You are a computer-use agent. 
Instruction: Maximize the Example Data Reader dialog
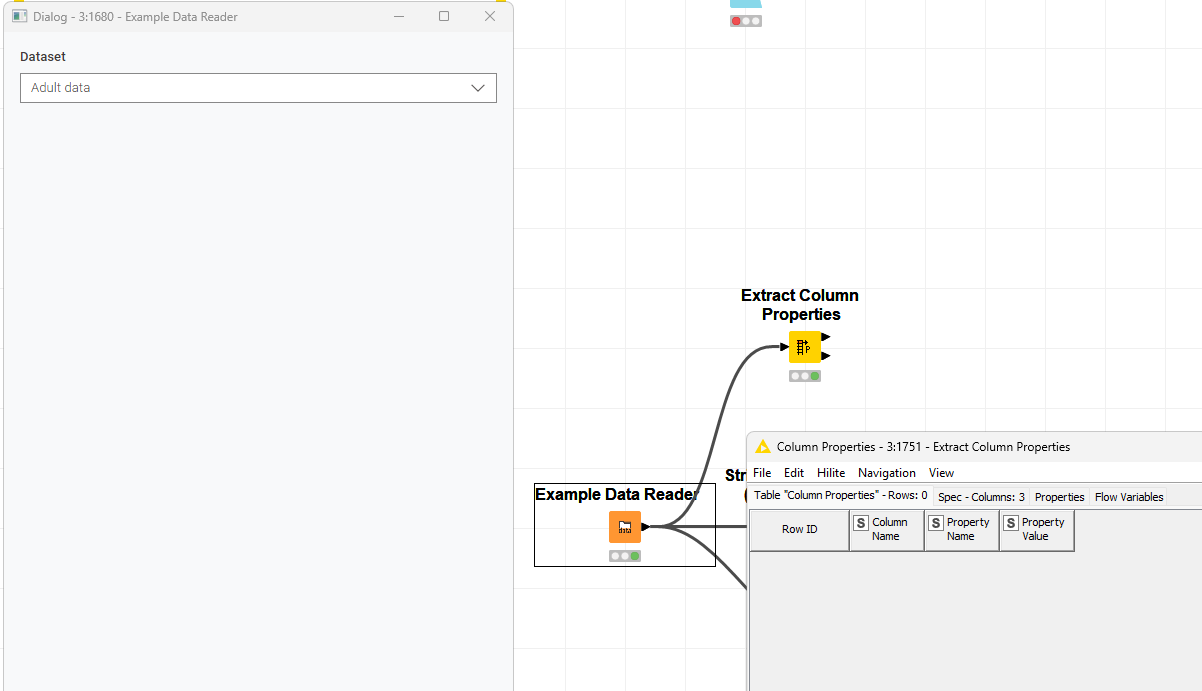(444, 16)
